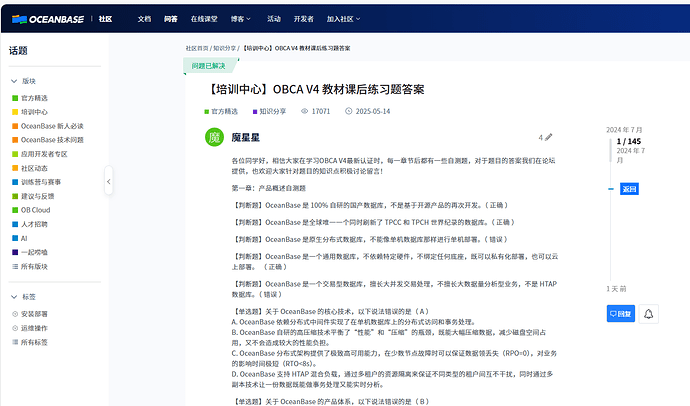Click the timeline scroller handle
Viewport: 690px width, 406px height.
click(611, 150)
